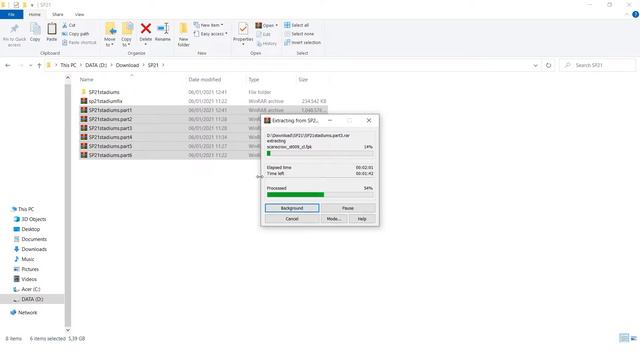The height and width of the screenshot is (360, 640).
Task: Click Invert selection in ribbon
Action: (x=302, y=42)
